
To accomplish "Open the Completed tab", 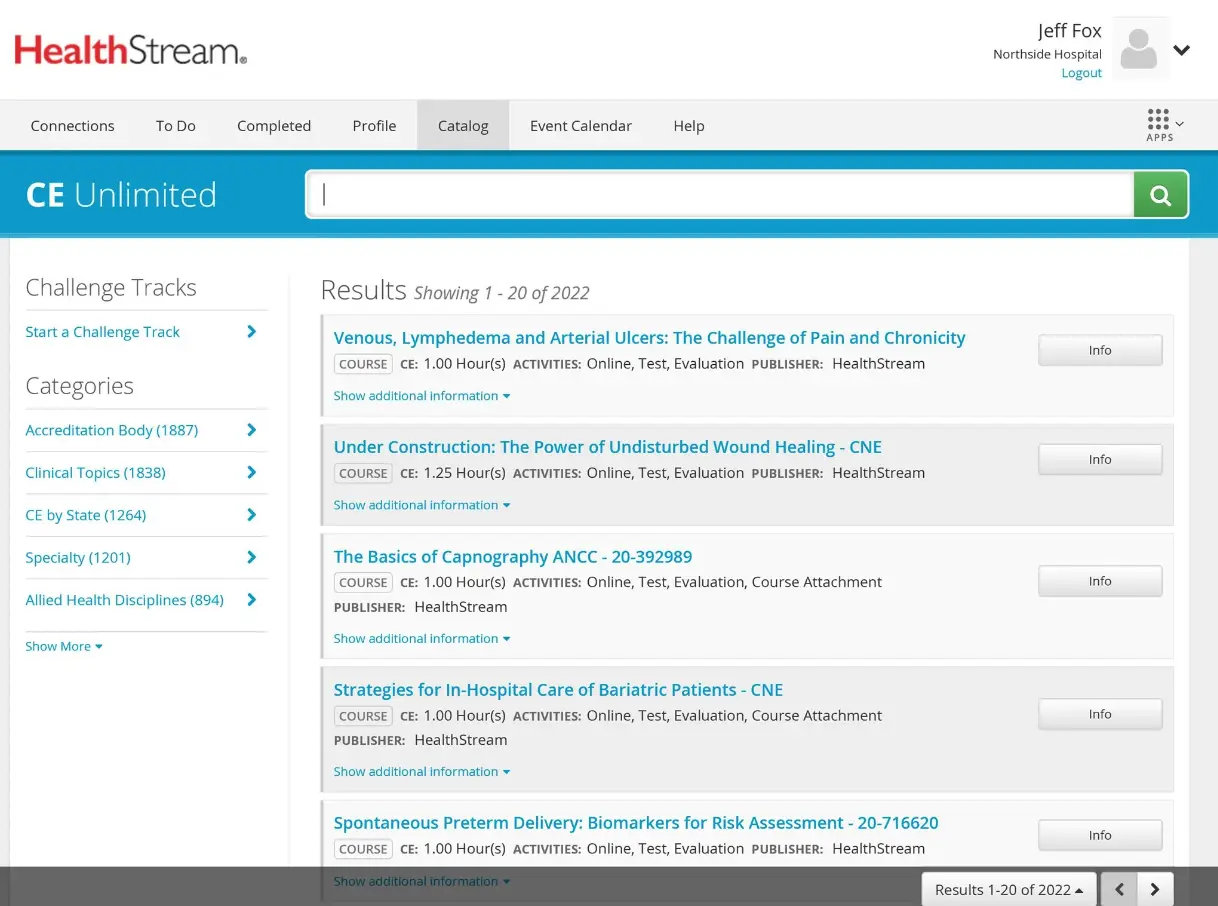I will pos(273,126).
